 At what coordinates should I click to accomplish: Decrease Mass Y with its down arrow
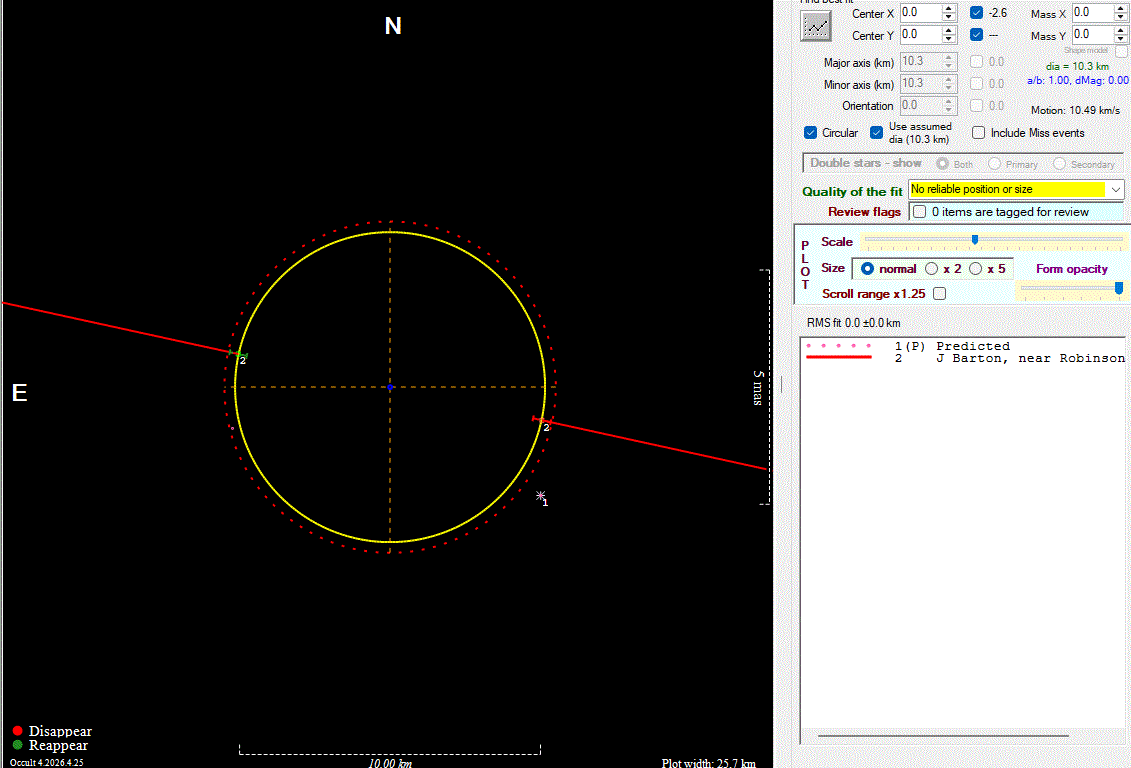[1120, 39]
